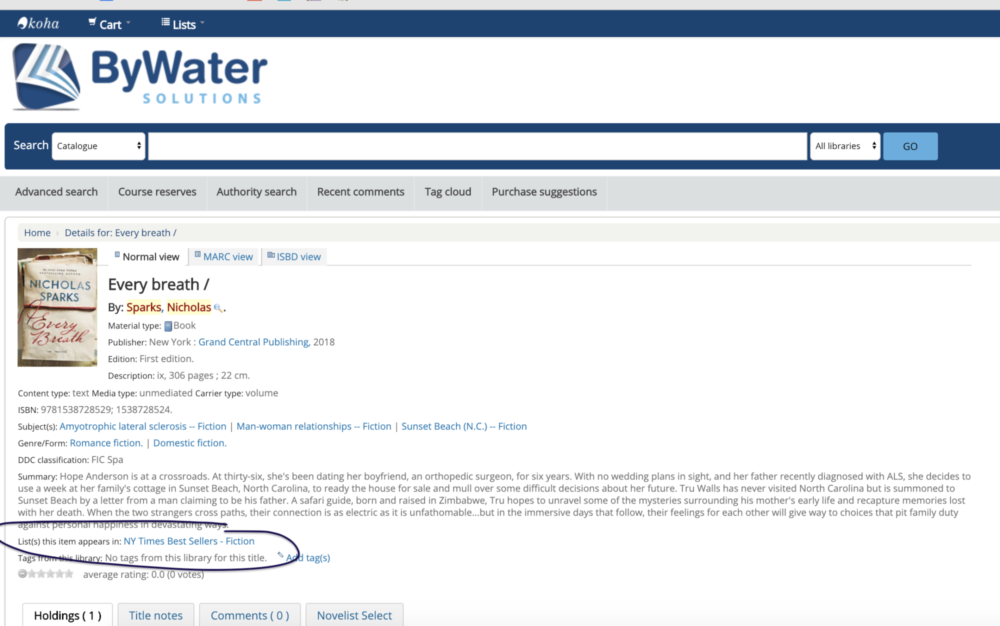Click the GO search button

click(x=910, y=146)
